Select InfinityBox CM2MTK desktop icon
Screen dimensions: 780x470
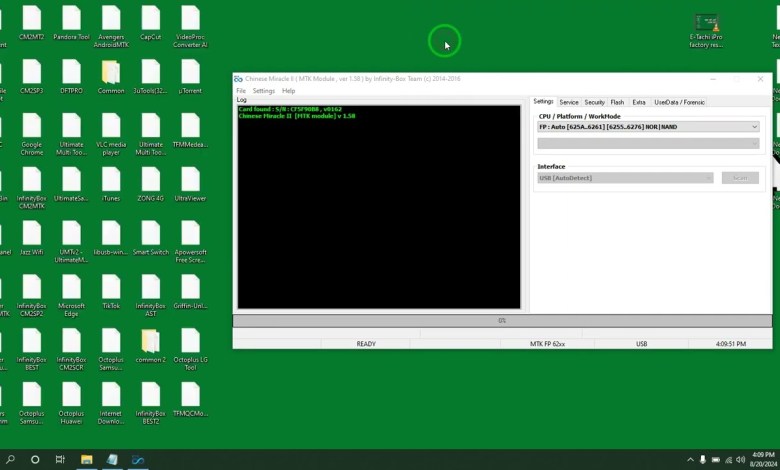32,188
